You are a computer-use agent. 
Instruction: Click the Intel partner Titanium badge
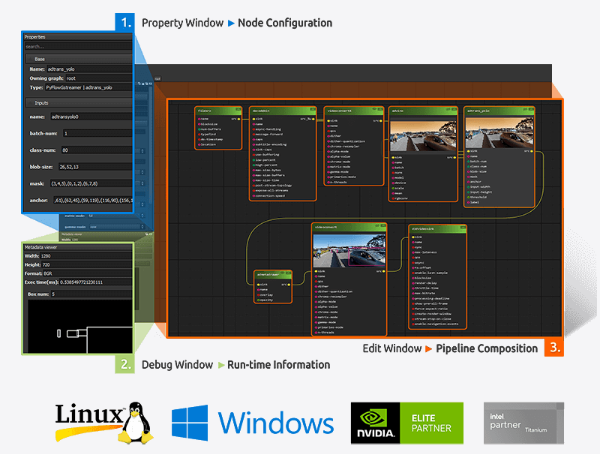[523, 422]
